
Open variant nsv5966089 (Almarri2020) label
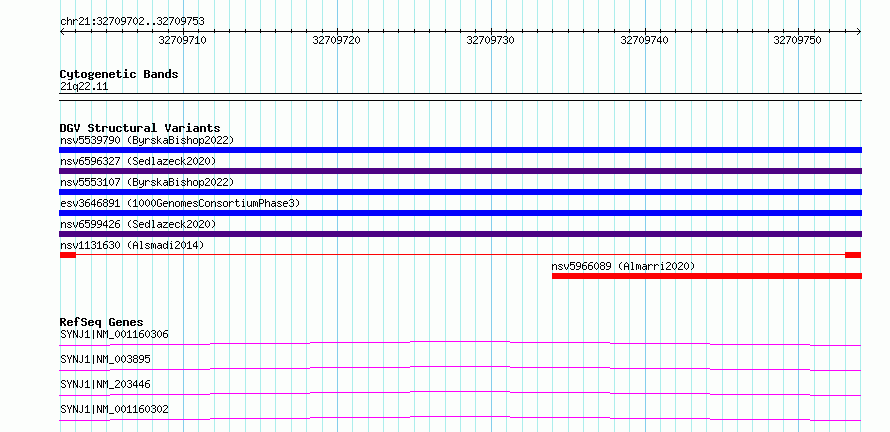click(623, 266)
